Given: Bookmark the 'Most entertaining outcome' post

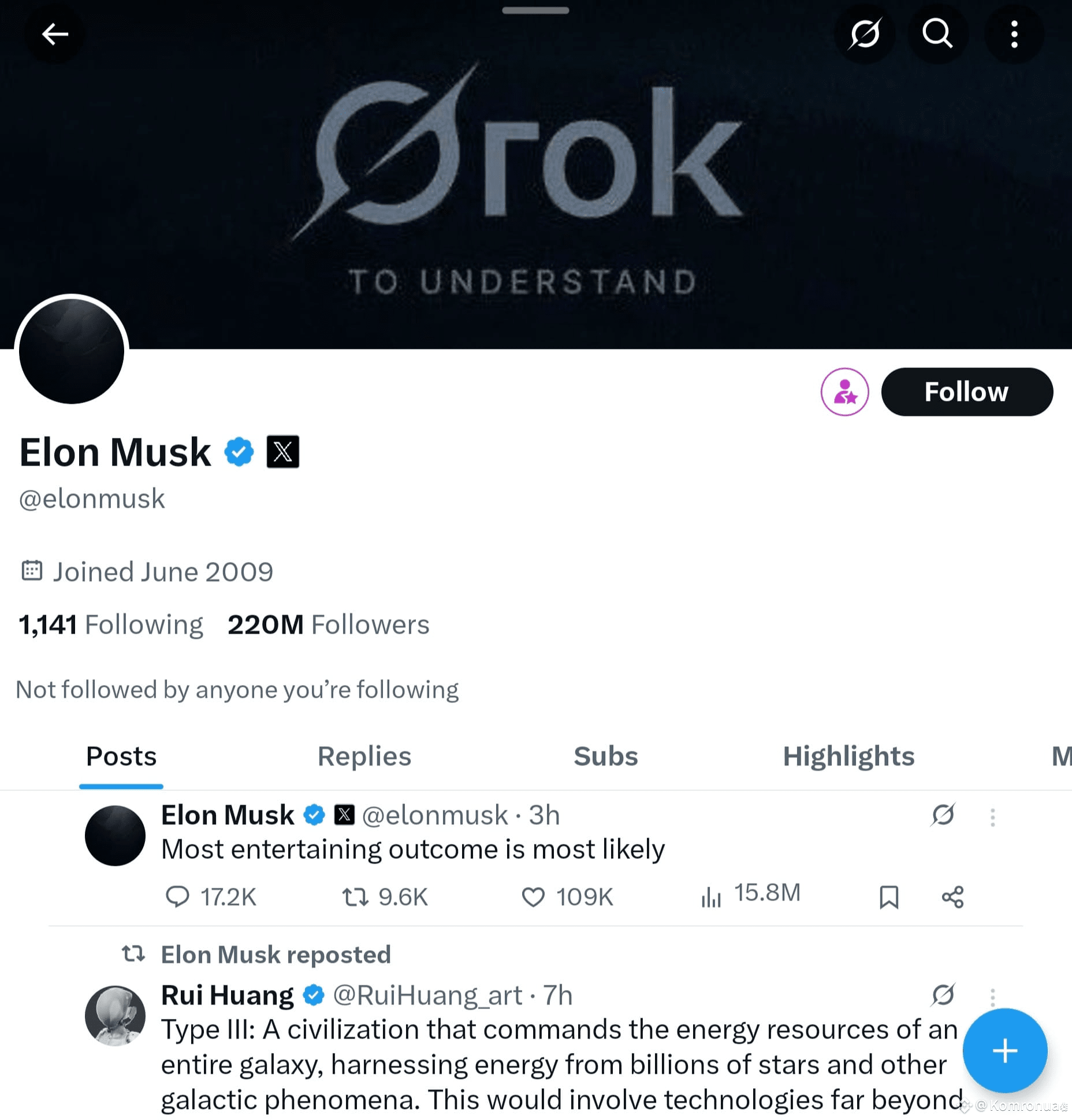Looking at the screenshot, I should tap(888, 897).
